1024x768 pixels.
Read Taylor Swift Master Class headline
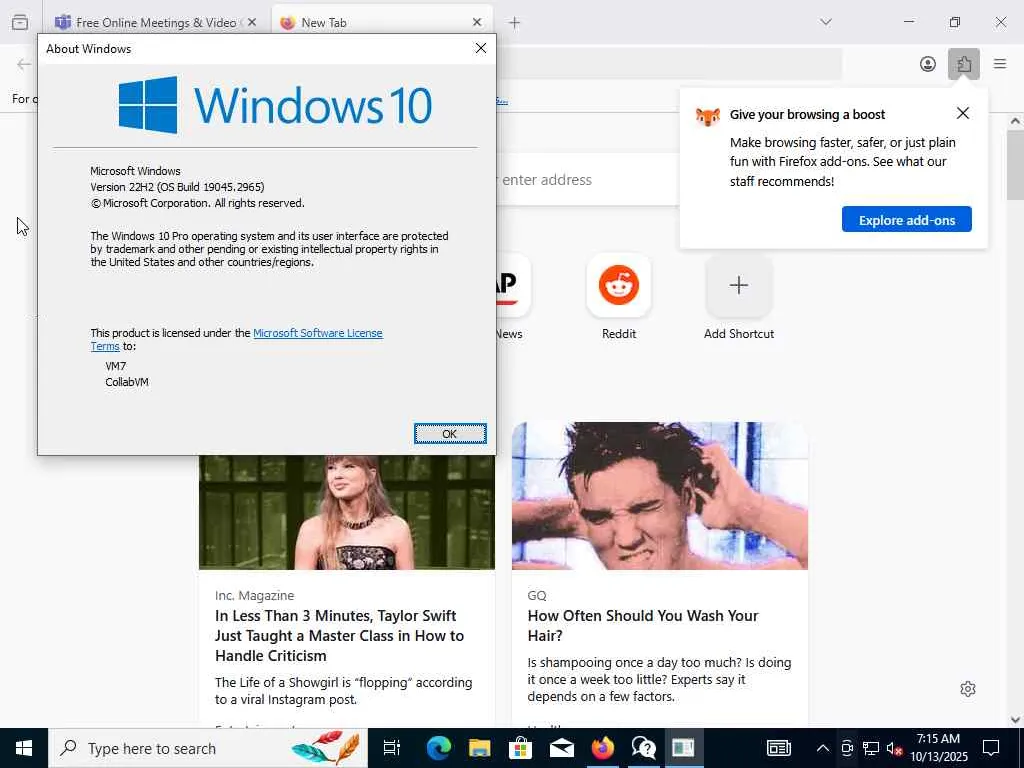(339, 635)
